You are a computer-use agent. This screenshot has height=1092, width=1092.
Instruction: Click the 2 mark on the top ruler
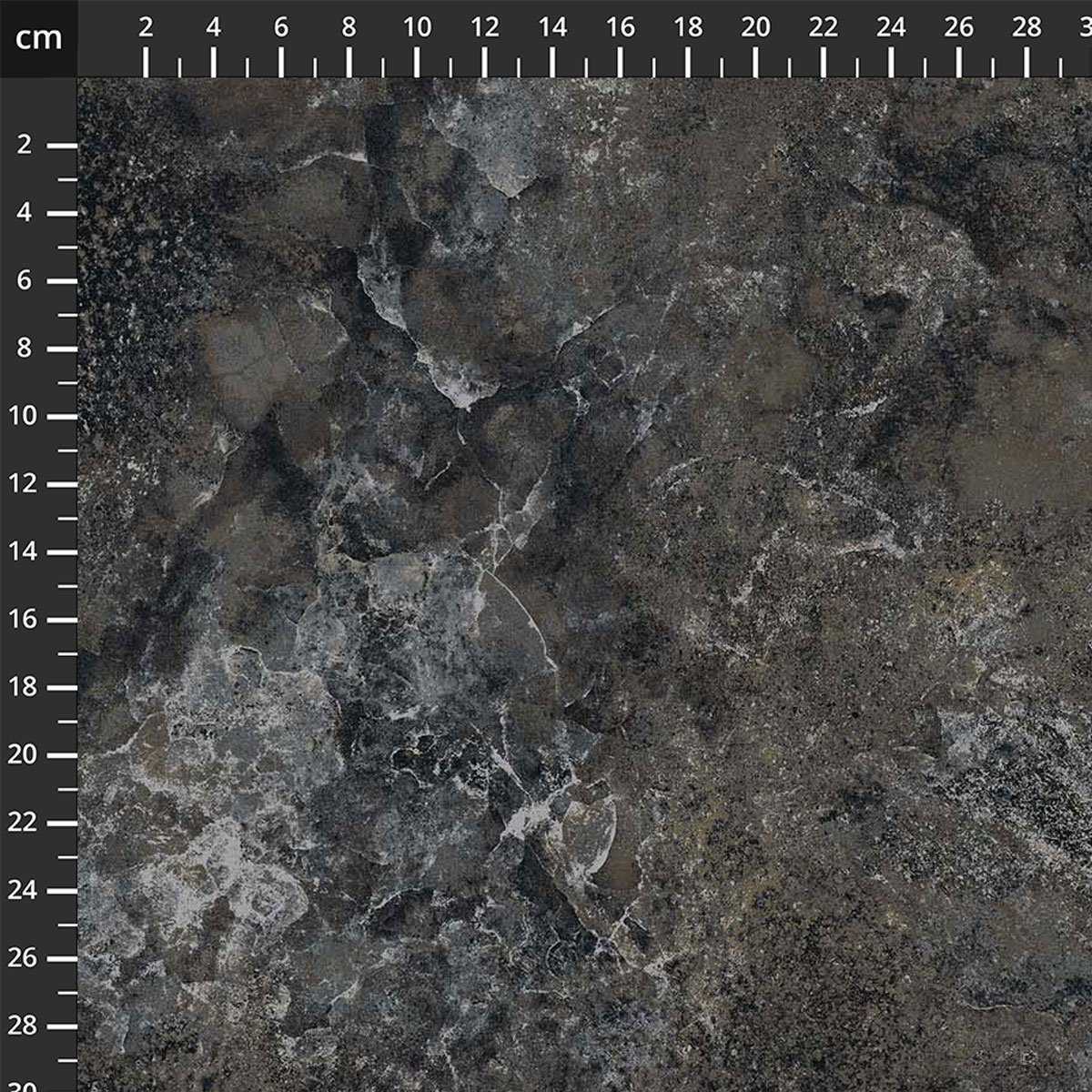146,28
